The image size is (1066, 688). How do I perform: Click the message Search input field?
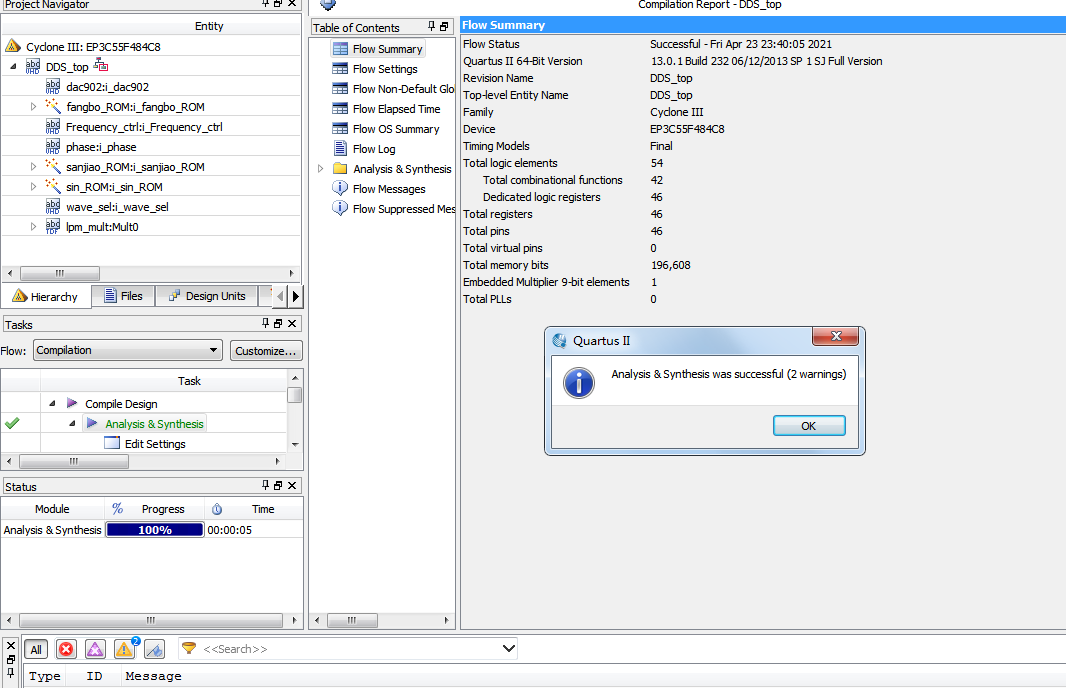coord(349,649)
